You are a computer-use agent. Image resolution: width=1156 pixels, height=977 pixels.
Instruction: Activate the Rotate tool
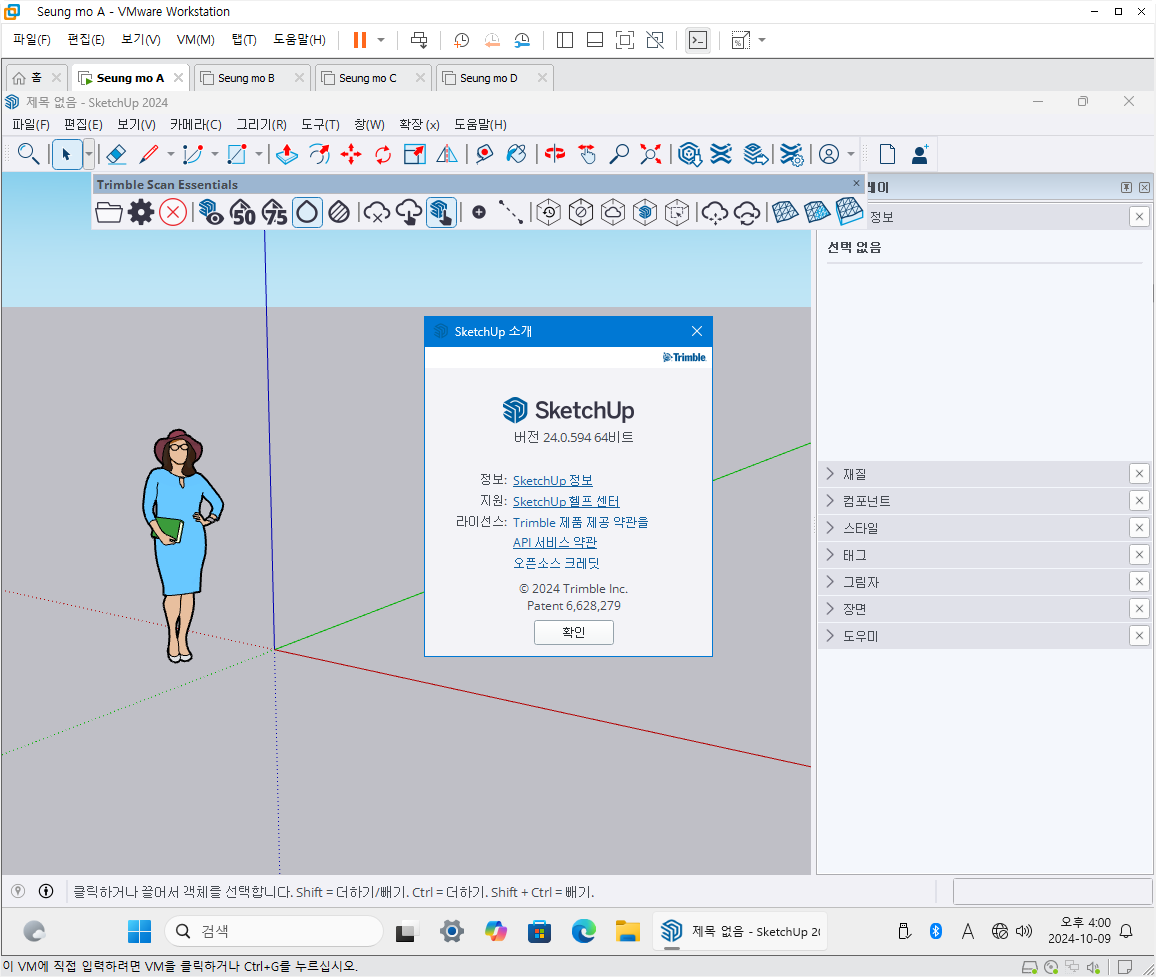pos(383,154)
